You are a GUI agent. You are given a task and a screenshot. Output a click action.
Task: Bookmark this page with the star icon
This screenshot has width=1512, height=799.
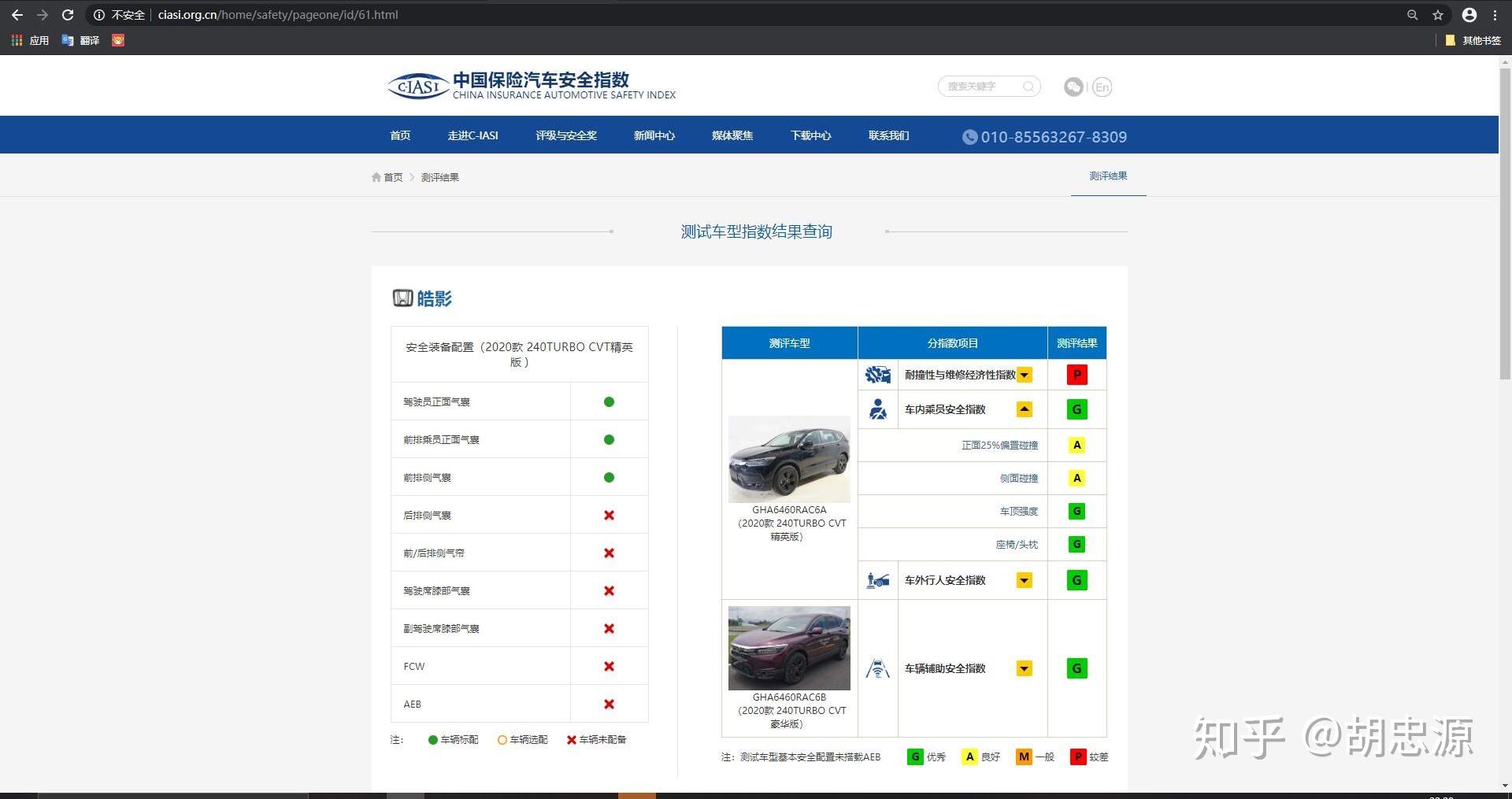click(1438, 15)
